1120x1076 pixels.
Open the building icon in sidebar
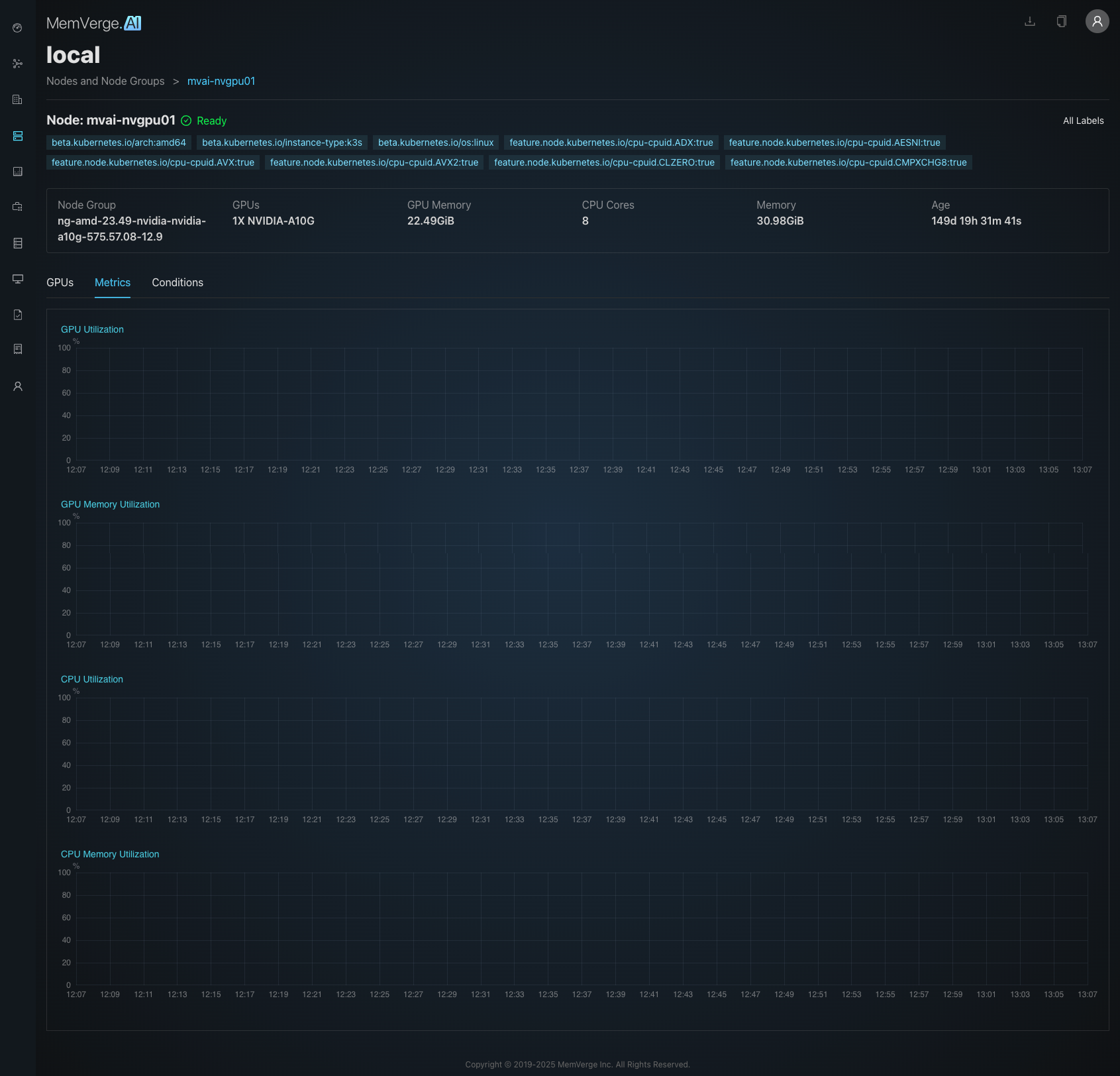click(18, 99)
